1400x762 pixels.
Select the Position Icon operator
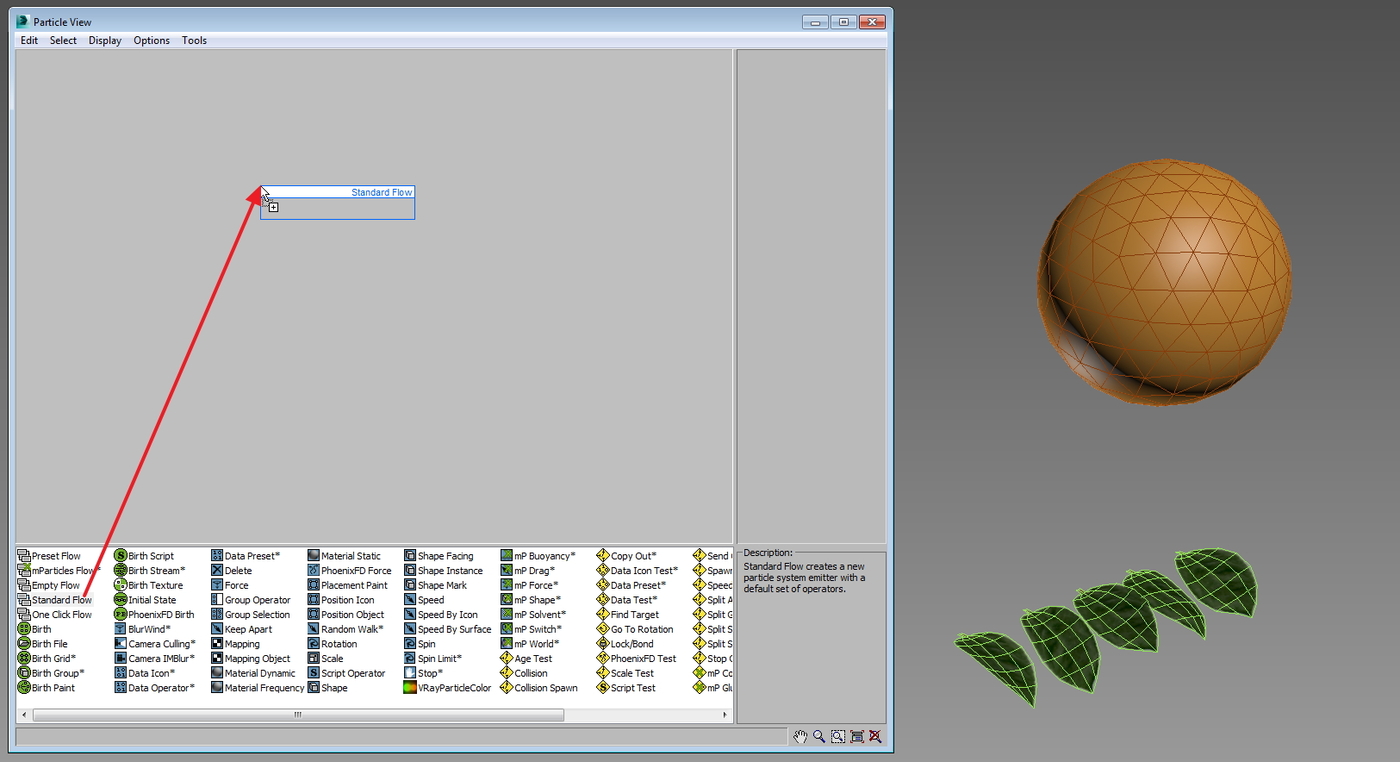(341, 600)
